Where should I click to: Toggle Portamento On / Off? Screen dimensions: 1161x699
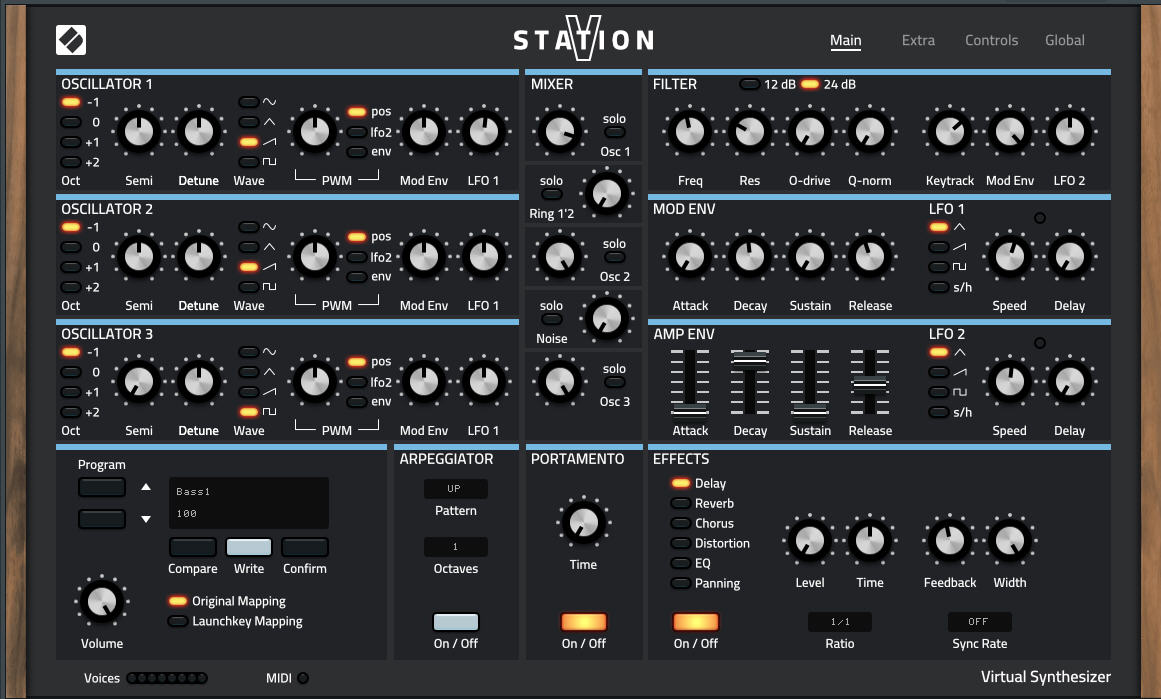(x=583, y=622)
